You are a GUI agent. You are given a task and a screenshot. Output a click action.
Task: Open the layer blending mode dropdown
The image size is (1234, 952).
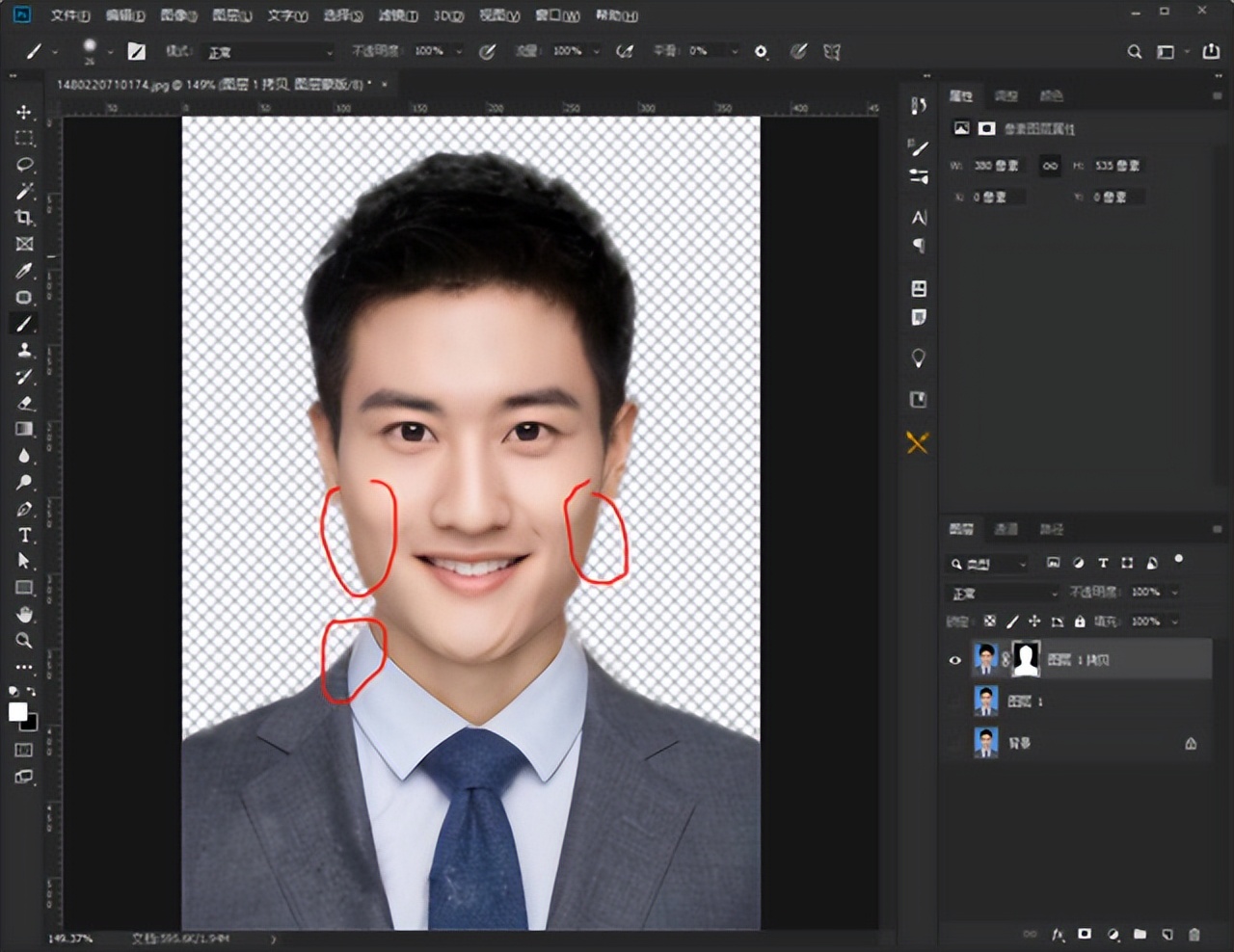(x=1003, y=593)
